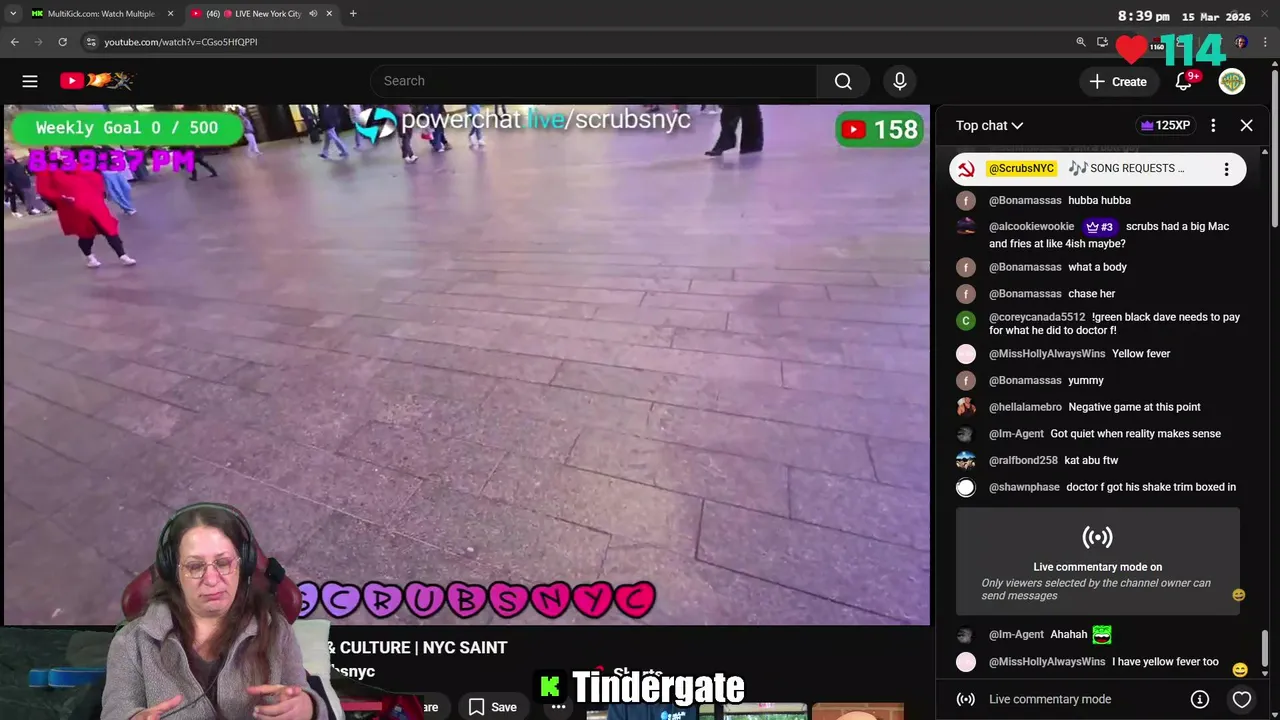Click the Weekly Goal 0 / 500 overlay

tap(126, 128)
